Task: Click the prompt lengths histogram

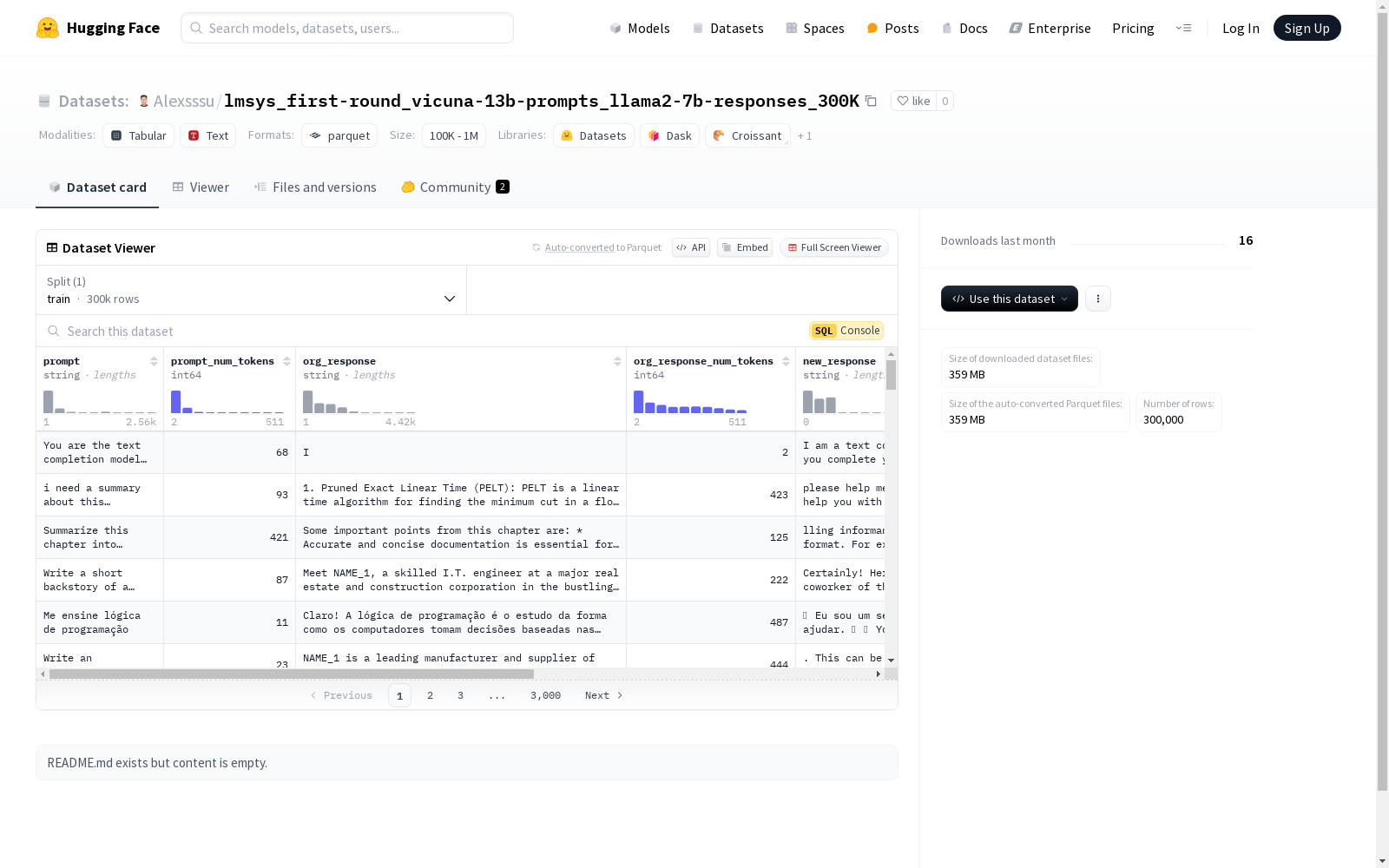Action: click(100, 401)
